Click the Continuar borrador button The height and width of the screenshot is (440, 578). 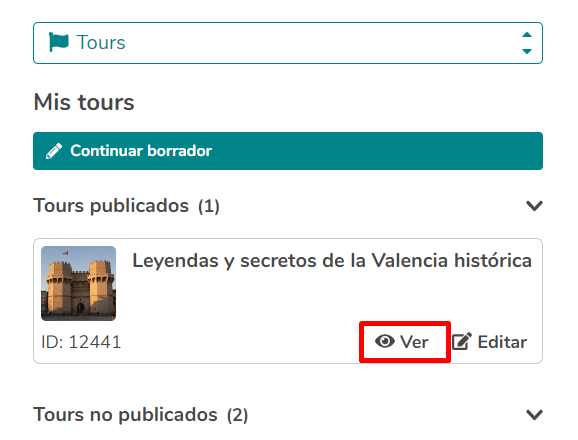288,151
